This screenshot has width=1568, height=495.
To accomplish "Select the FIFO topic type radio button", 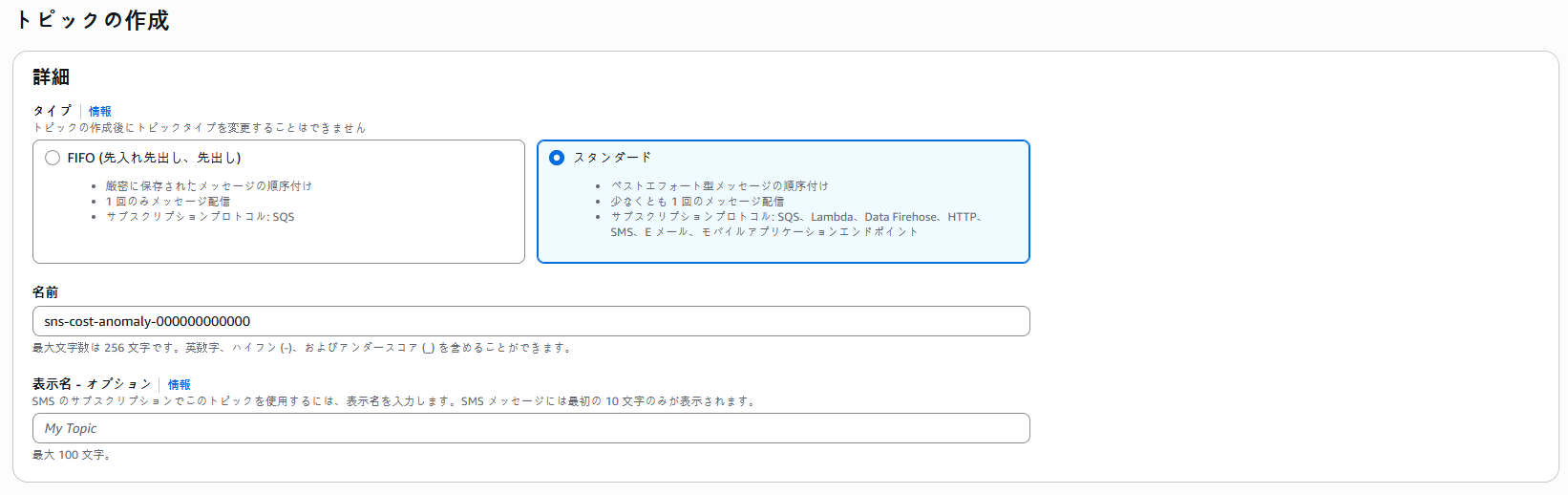I will 53,159.
